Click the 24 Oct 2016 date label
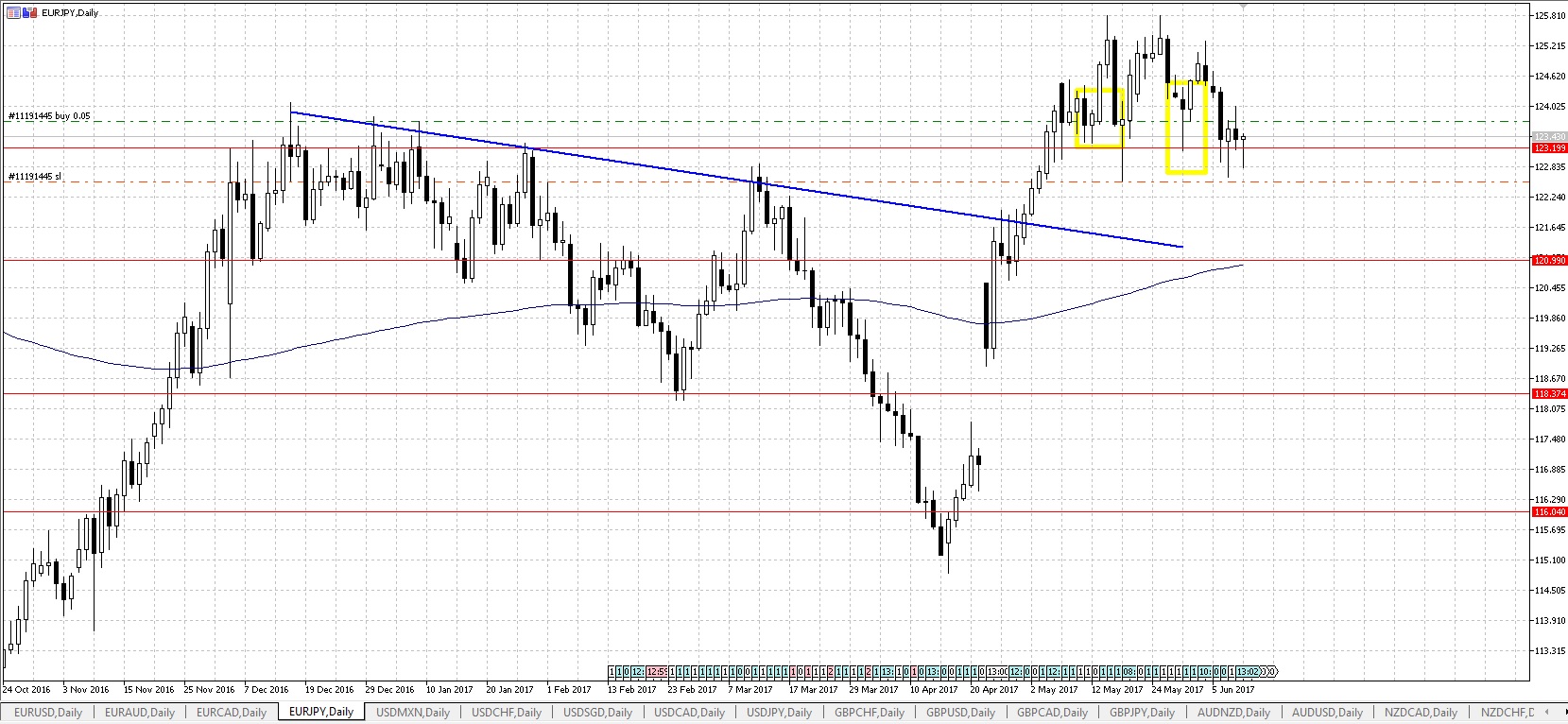The width and height of the screenshot is (1568, 724). pos(26,690)
